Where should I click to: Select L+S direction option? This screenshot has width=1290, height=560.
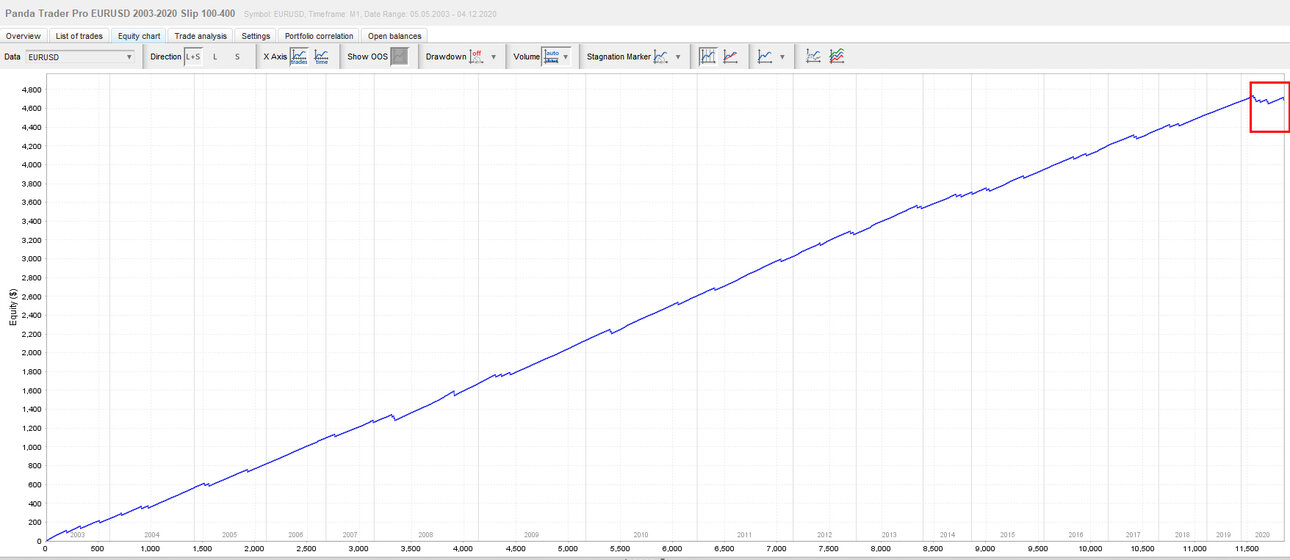193,57
